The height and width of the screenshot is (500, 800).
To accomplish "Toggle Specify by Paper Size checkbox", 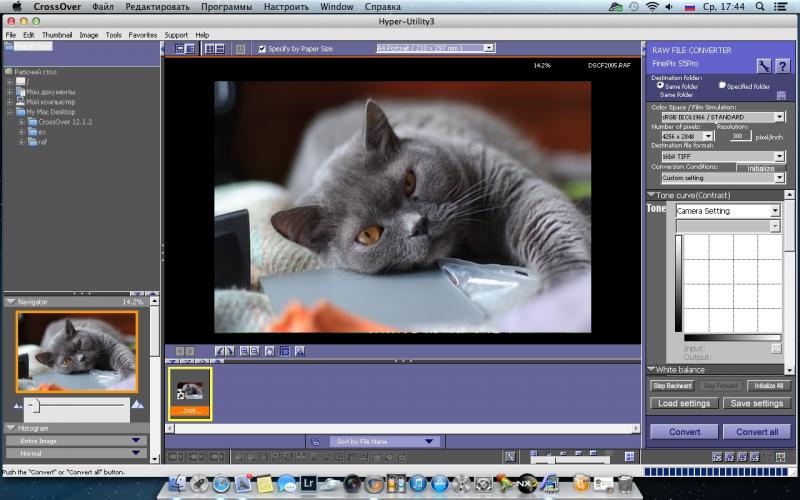I will point(262,49).
